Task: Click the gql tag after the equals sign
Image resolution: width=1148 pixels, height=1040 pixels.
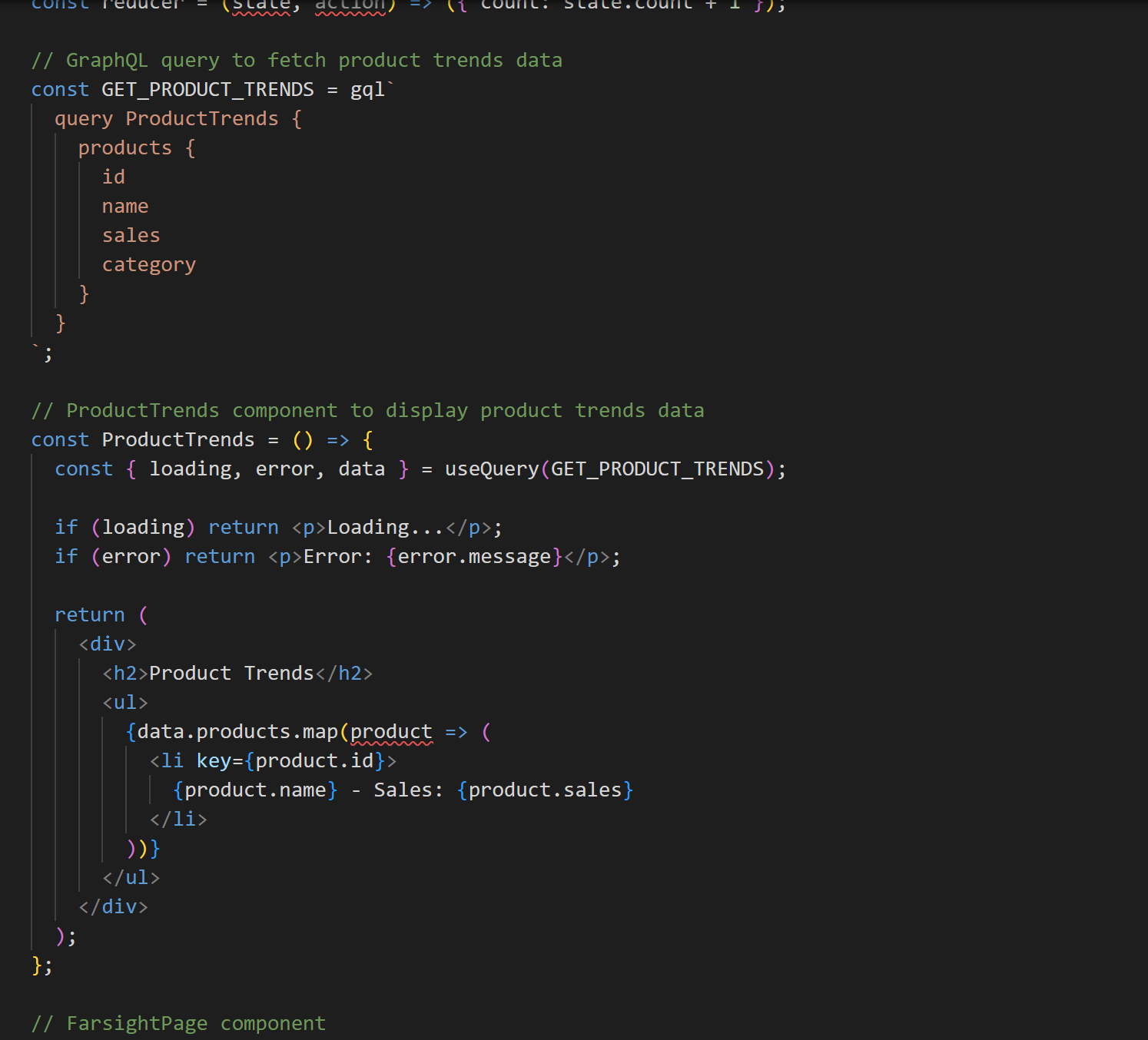Action: click(367, 90)
